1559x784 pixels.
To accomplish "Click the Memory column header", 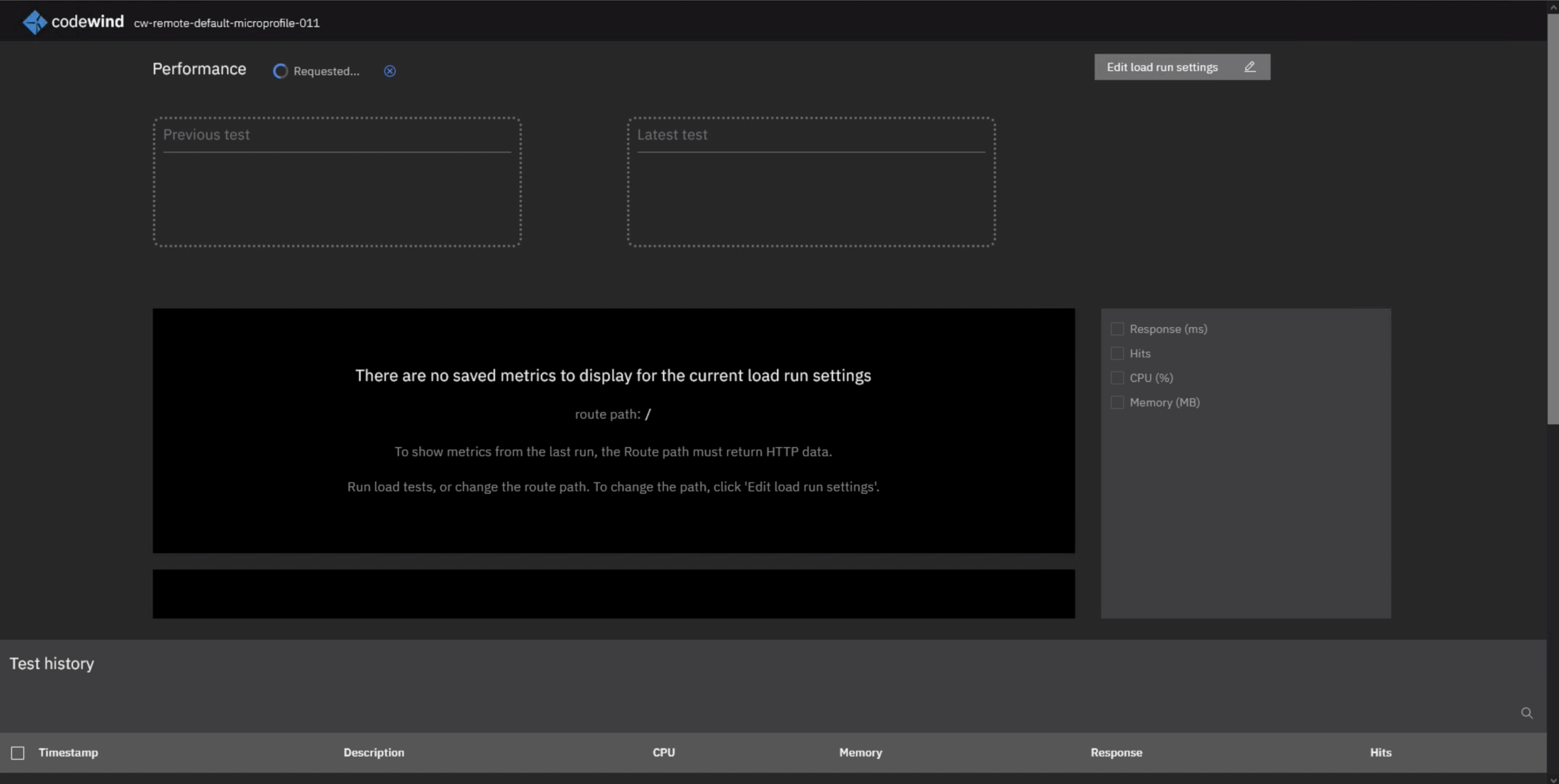I will 860,752.
